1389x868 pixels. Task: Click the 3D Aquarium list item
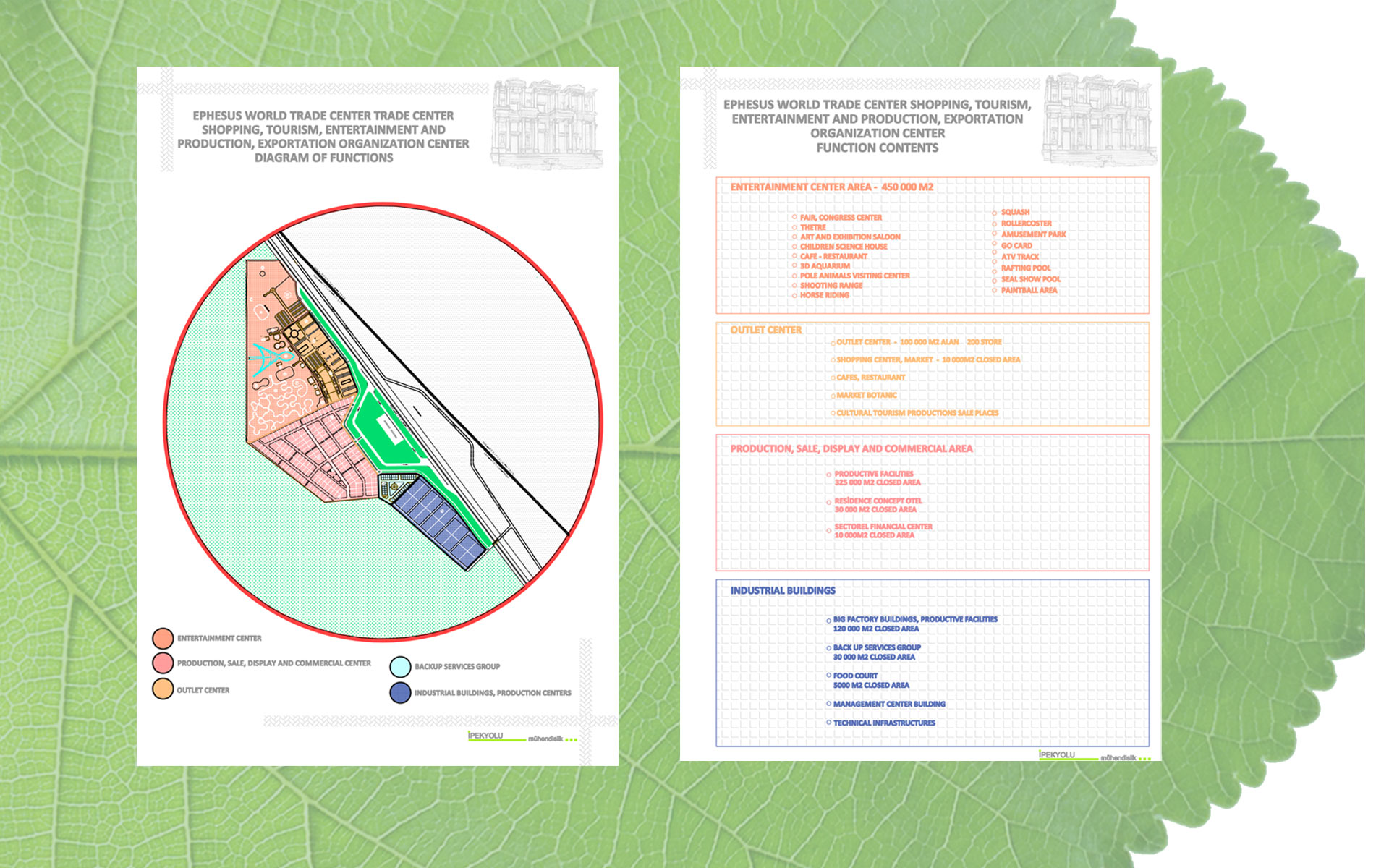click(825, 266)
